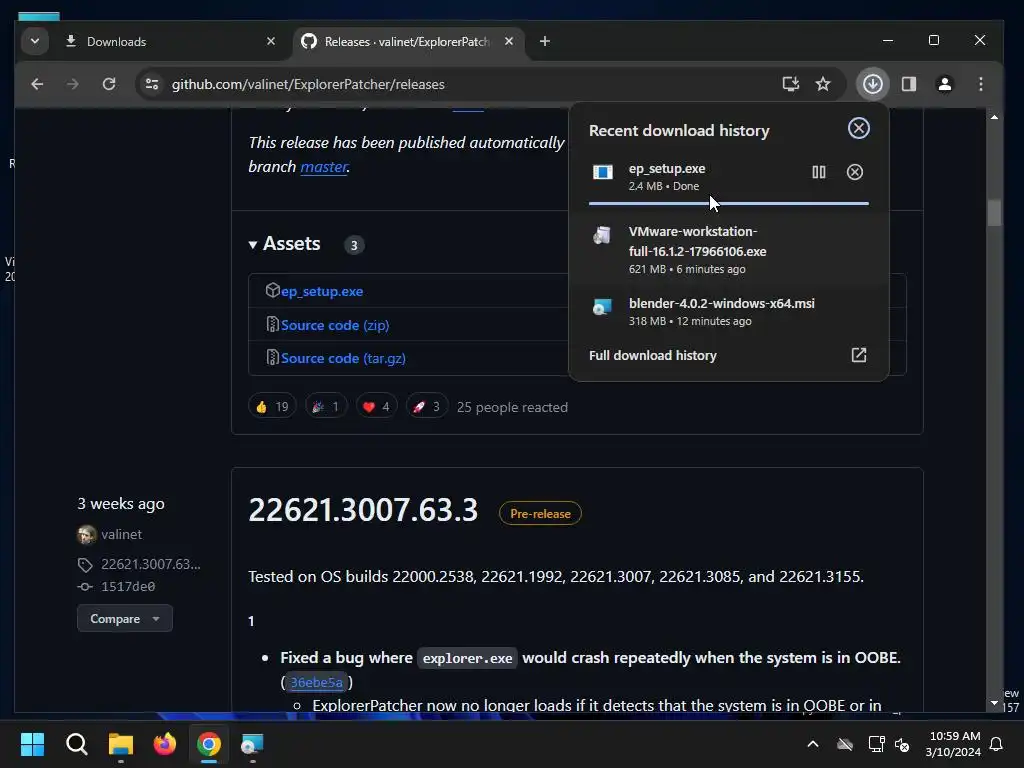The width and height of the screenshot is (1024, 768).
Task: Toggle the Chrome side panel icon
Action: point(909,84)
